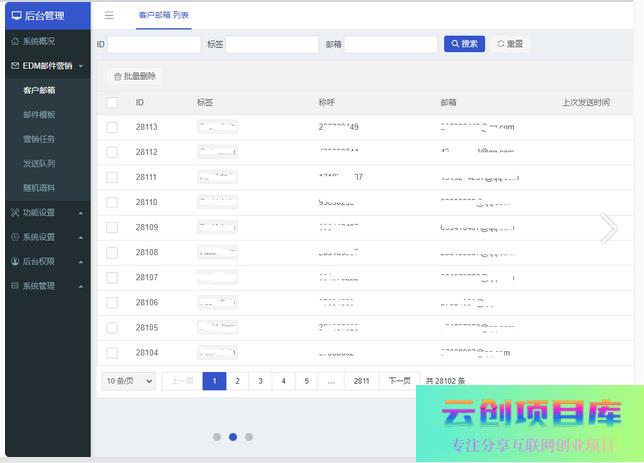Viewport: 644px width, 463px height.
Task: Select the second blue carousel indicator dot
Action: tap(233, 437)
